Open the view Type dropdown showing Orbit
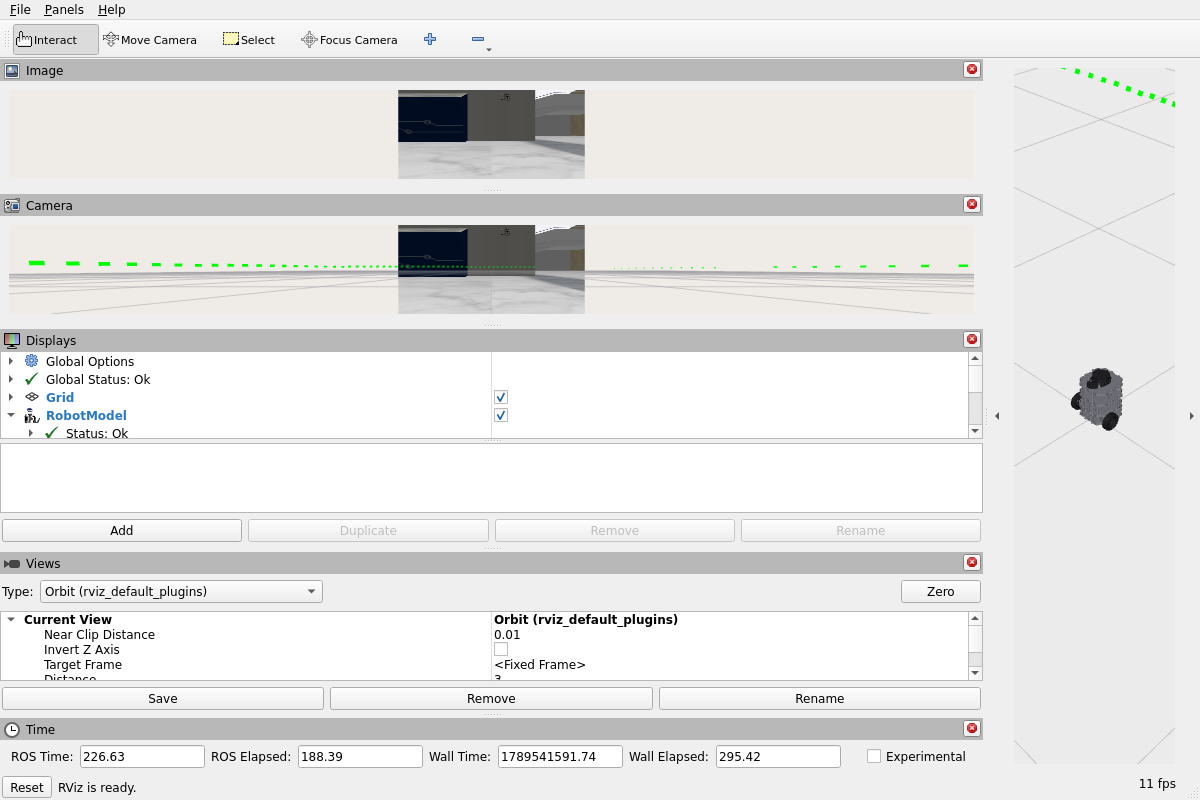The width and height of the screenshot is (1200, 800). tap(181, 591)
